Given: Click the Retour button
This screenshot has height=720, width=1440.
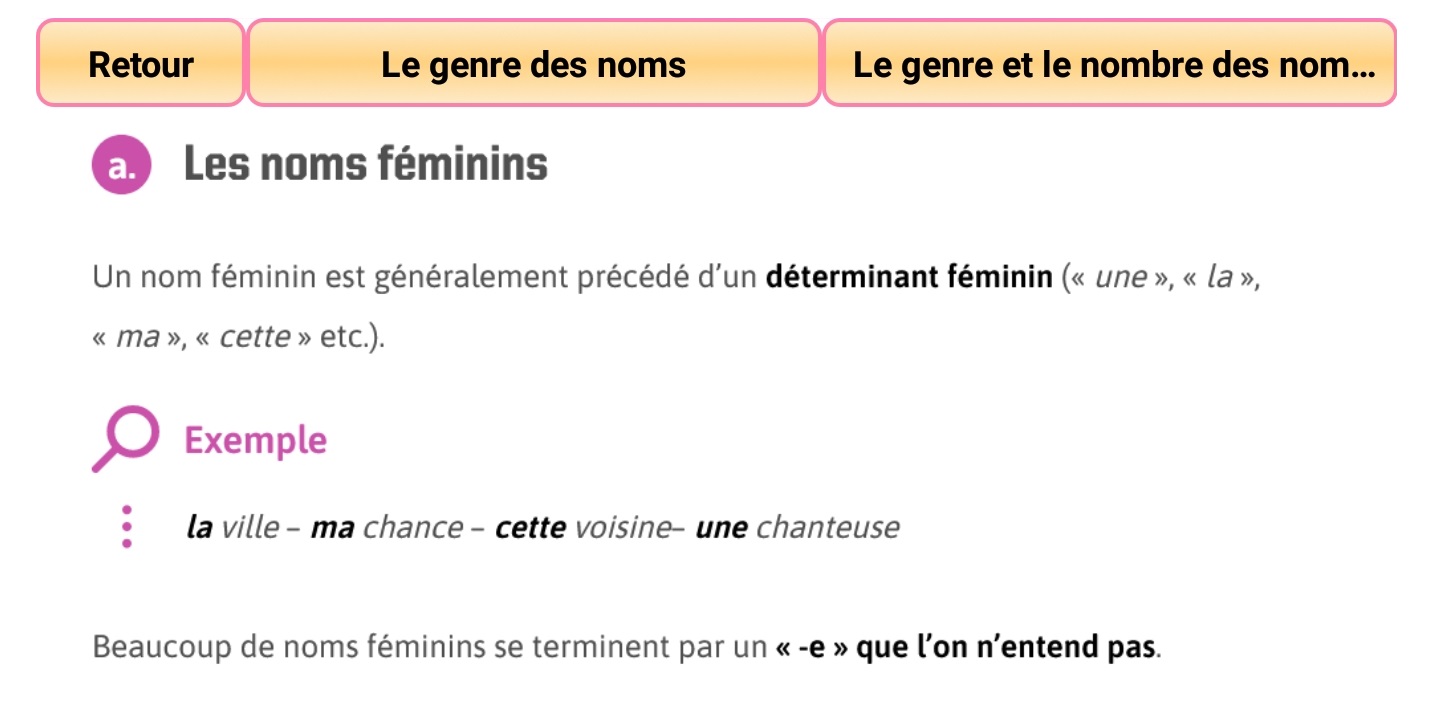Looking at the screenshot, I should pyautogui.click(x=141, y=65).
